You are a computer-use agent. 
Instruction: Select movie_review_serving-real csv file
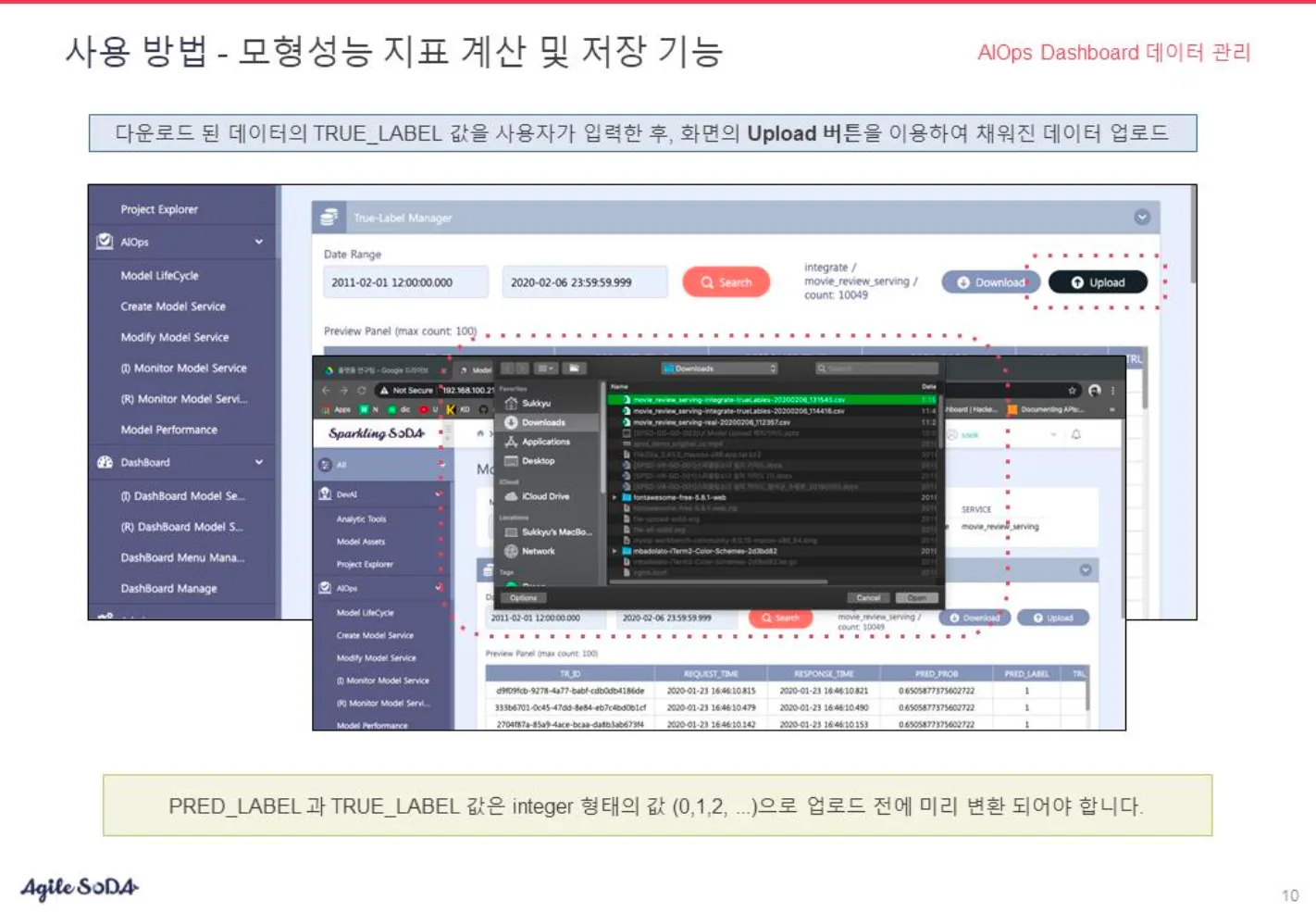point(711,422)
